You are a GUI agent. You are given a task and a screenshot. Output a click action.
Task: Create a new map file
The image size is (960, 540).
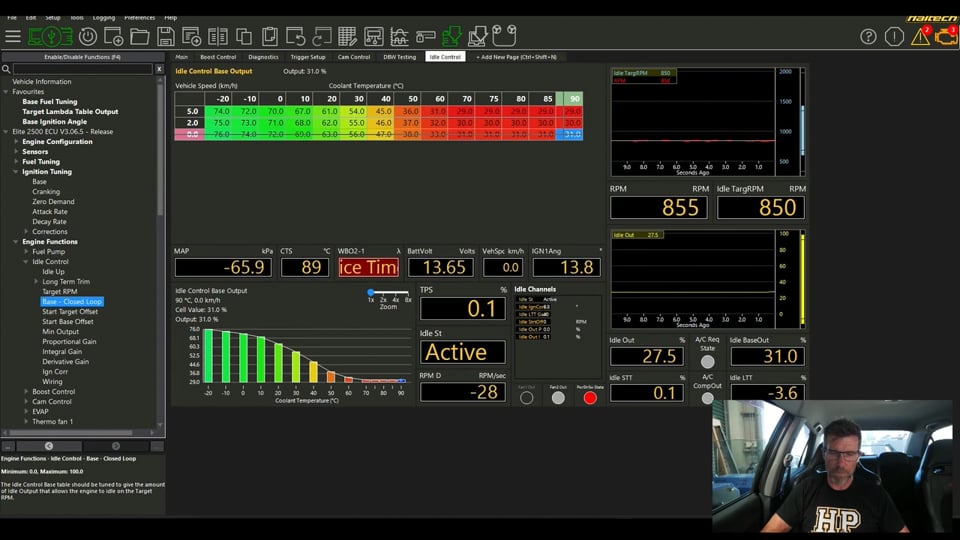click(113, 37)
